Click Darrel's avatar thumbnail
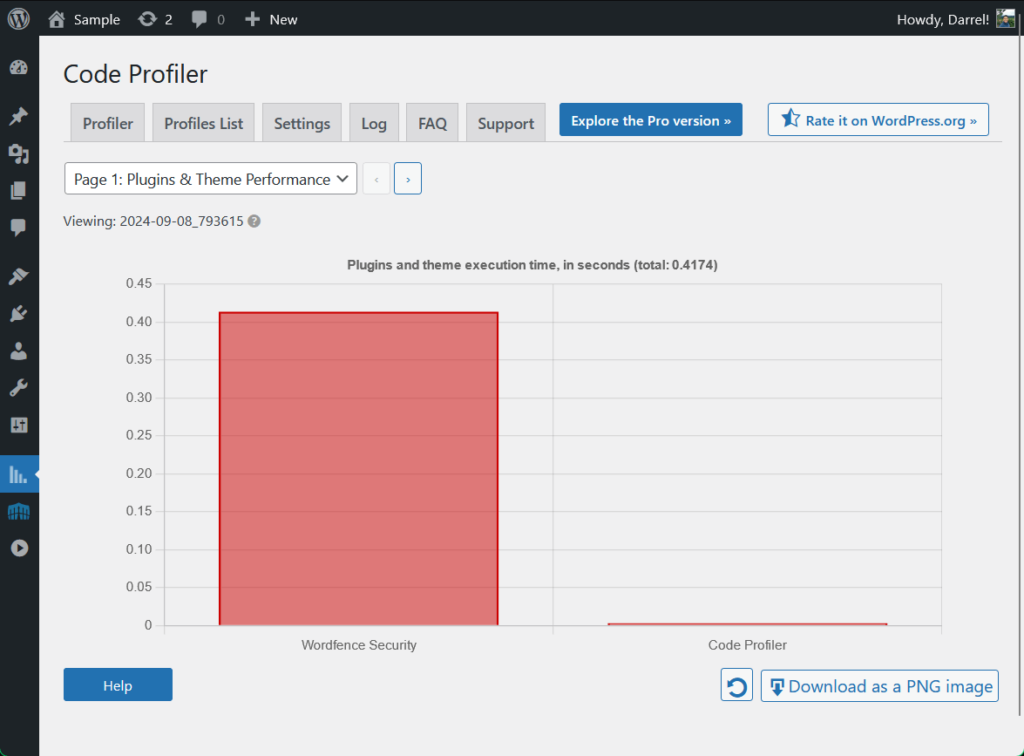Viewport: 1024px width, 756px height. 1005,19
